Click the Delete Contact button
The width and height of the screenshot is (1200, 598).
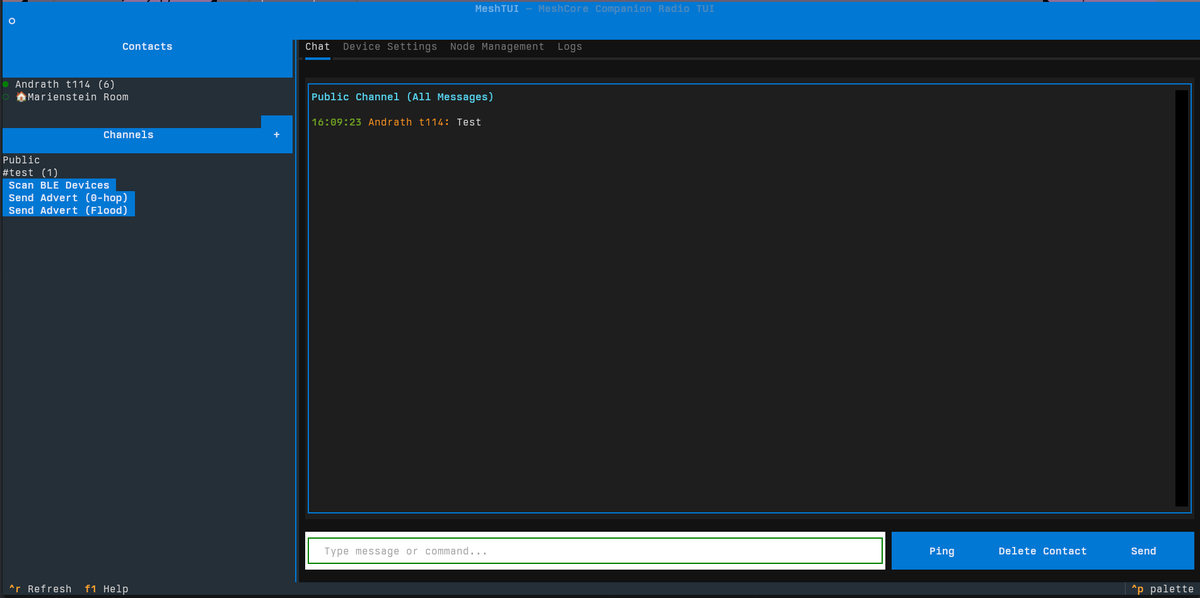click(x=1042, y=550)
